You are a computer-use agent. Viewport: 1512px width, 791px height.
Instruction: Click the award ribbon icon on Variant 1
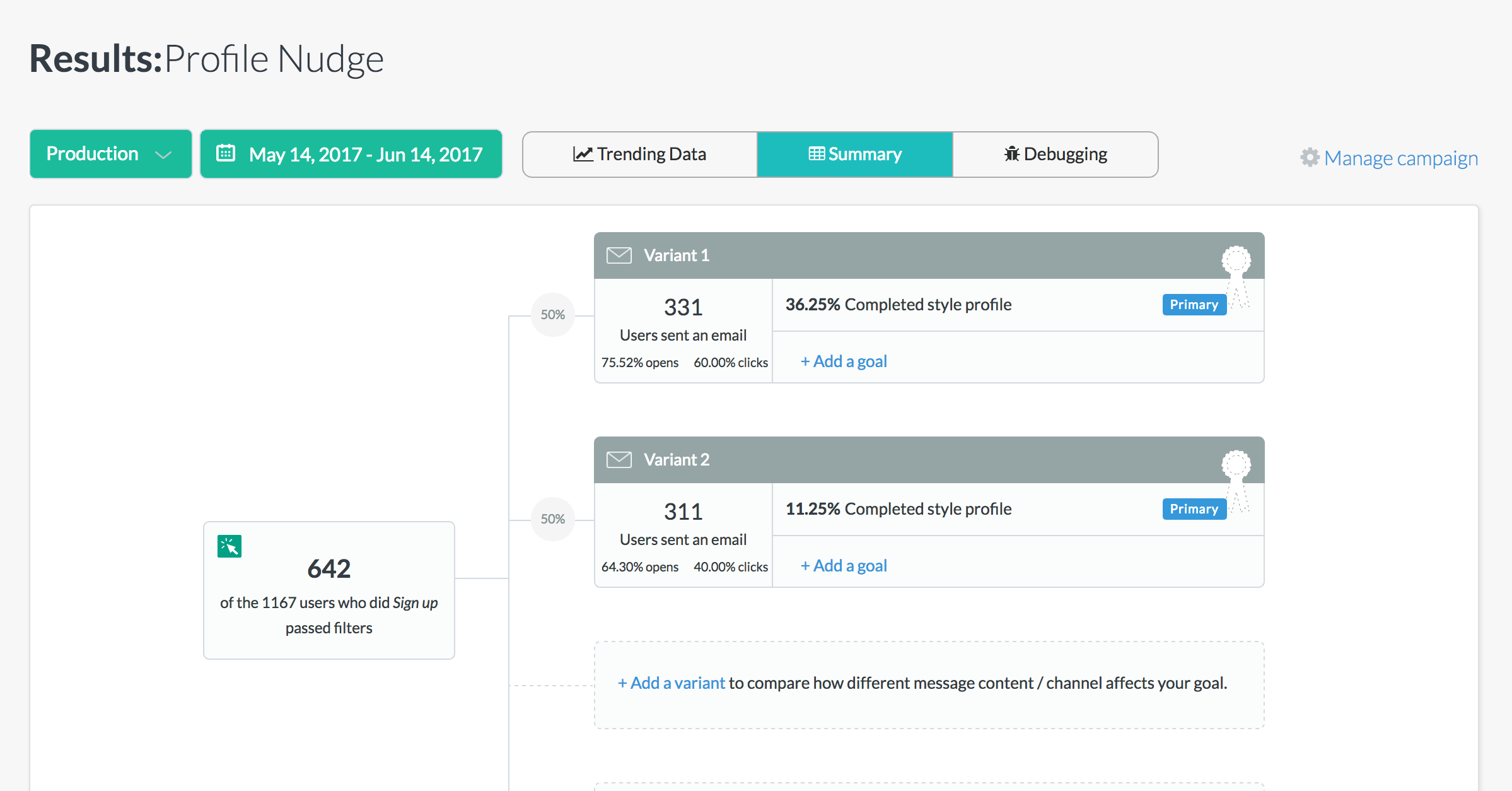pyautogui.click(x=1236, y=276)
